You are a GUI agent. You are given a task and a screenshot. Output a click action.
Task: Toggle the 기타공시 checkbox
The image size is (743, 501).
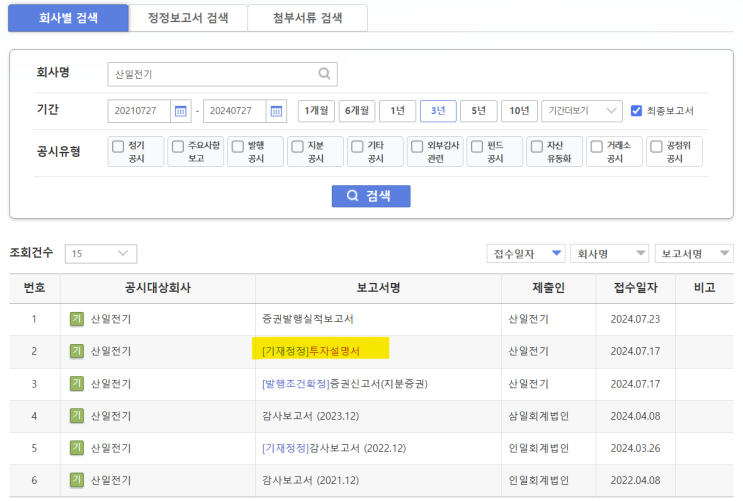click(357, 146)
